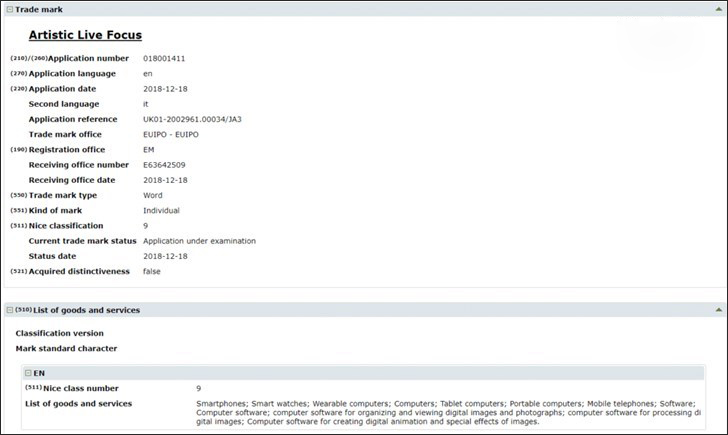Click the up arrow in List of goods header
The image size is (728, 435).
pos(718,310)
